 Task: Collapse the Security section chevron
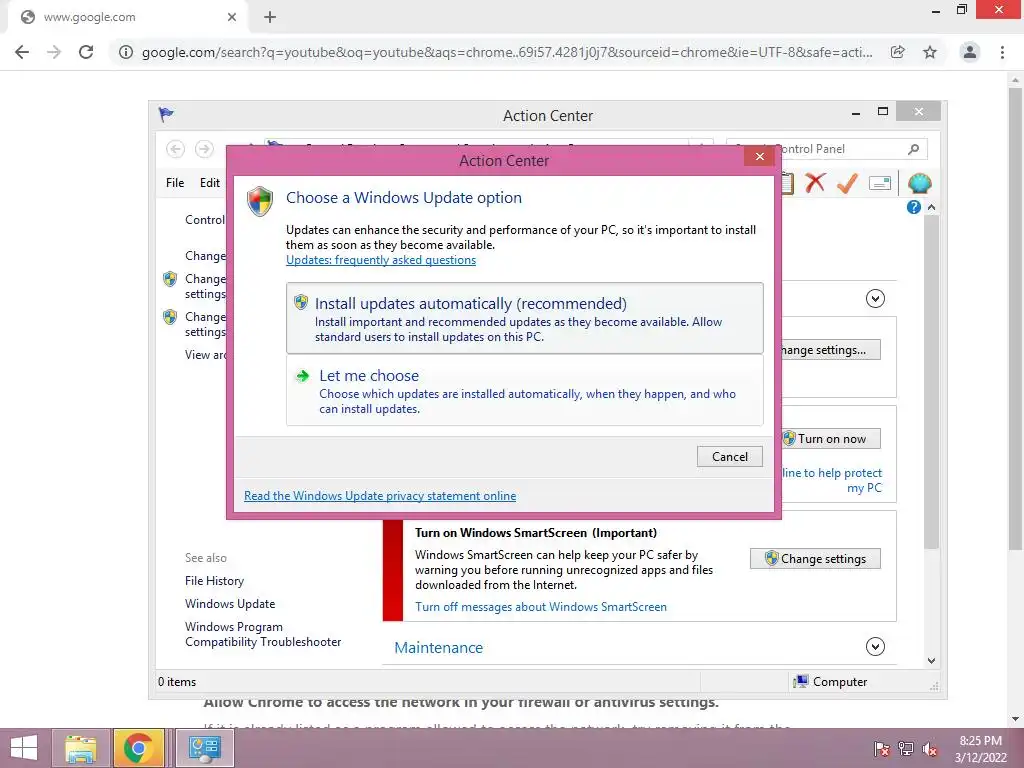click(875, 298)
